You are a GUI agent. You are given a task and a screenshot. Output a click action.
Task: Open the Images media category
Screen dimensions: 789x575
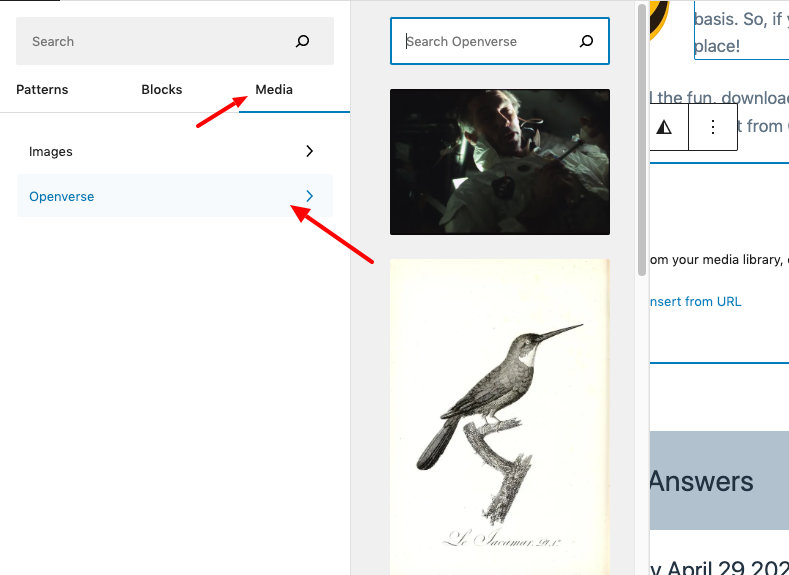point(175,151)
